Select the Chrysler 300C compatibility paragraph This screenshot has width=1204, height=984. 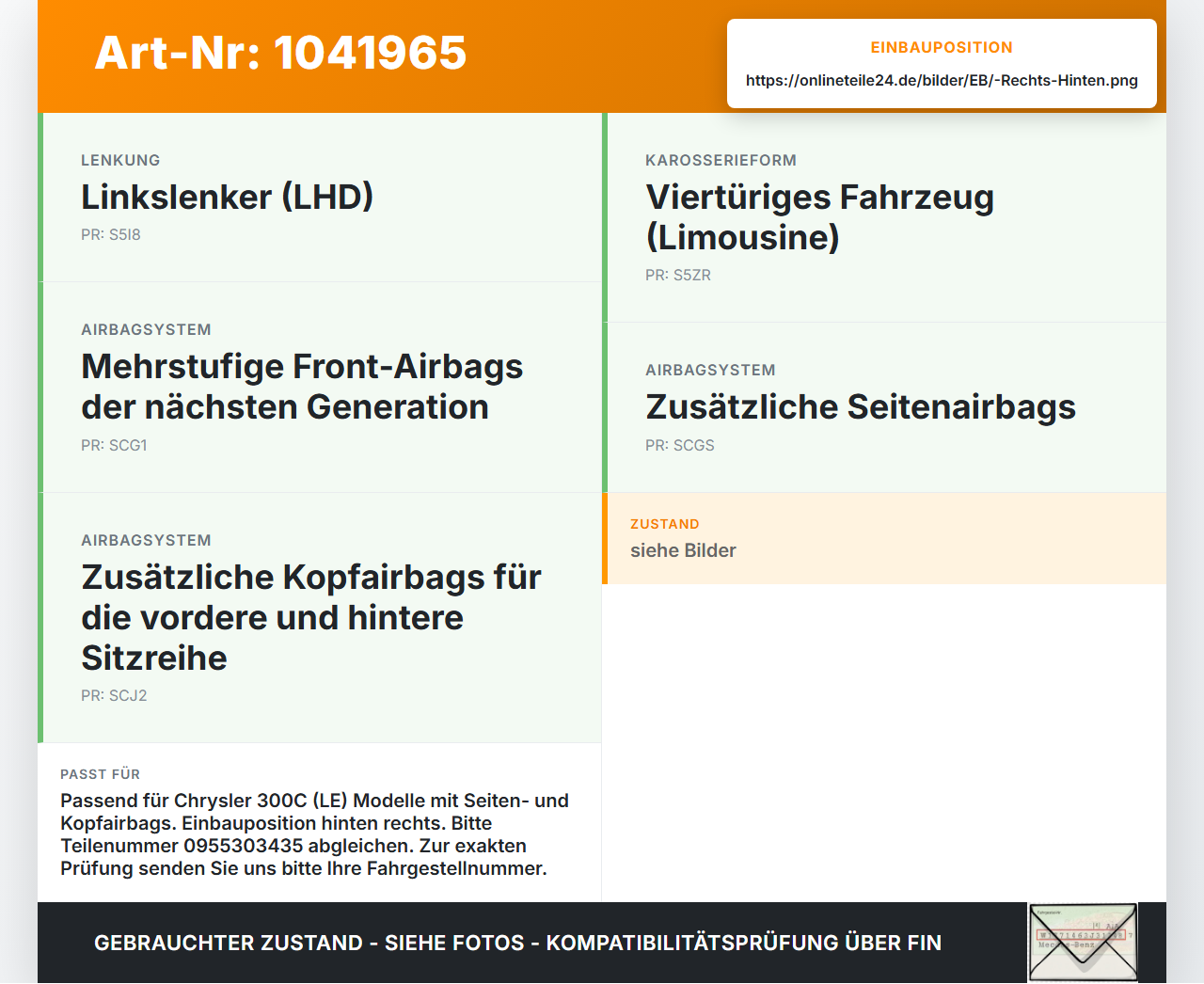point(315,834)
